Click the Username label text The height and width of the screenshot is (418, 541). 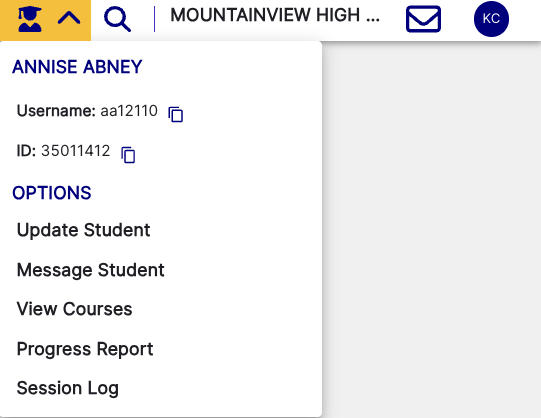(56, 111)
